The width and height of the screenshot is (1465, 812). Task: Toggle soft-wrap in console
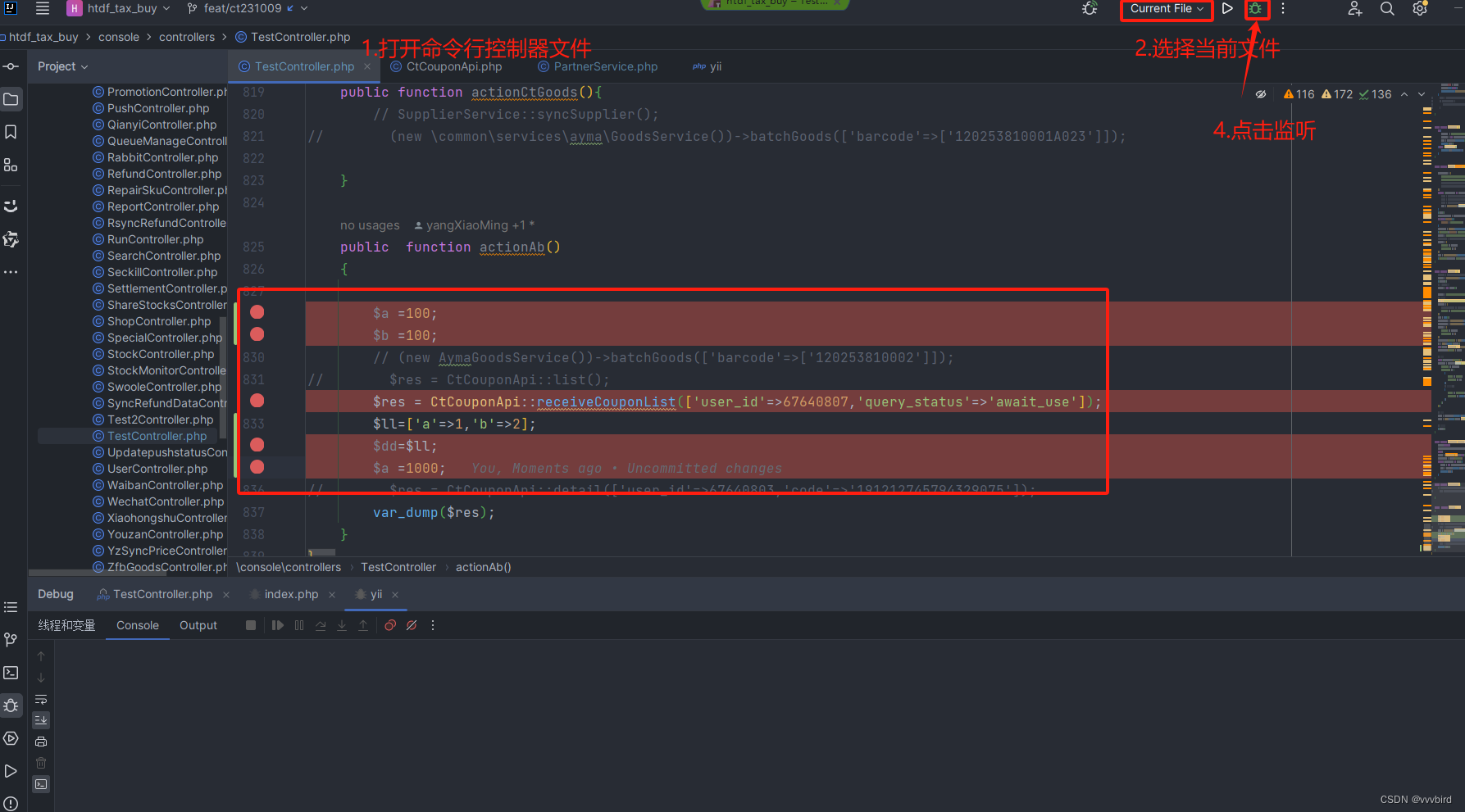tap(41, 699)
